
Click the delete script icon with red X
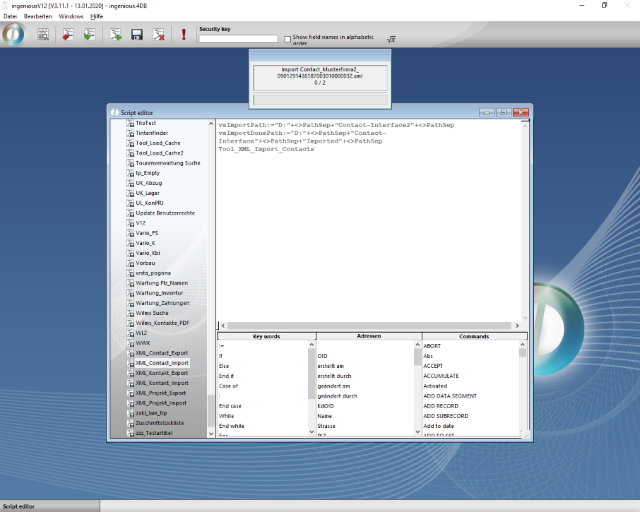[158, 35]
